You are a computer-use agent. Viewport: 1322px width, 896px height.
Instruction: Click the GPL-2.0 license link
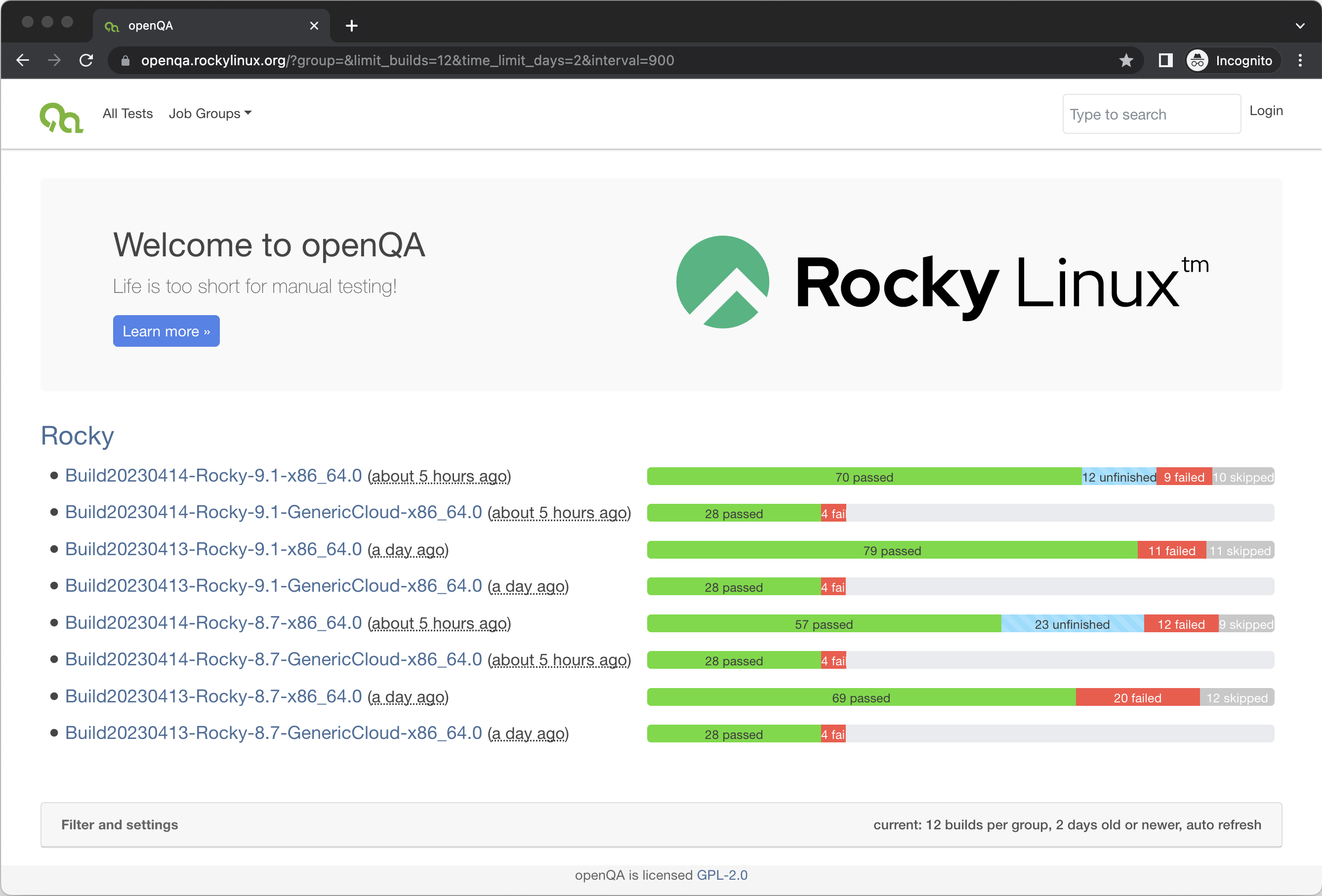(722, 875)
